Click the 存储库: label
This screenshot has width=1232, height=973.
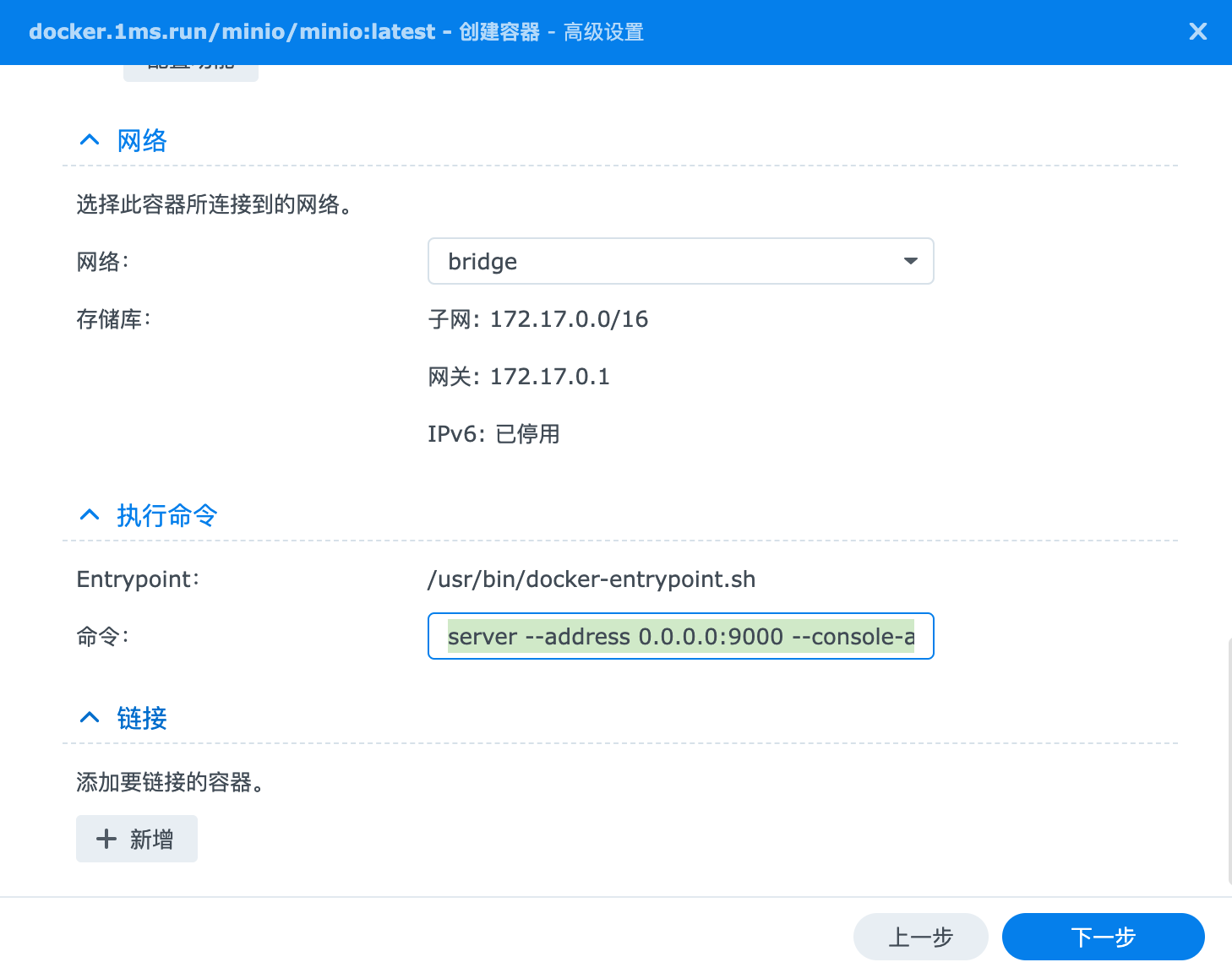113,319
